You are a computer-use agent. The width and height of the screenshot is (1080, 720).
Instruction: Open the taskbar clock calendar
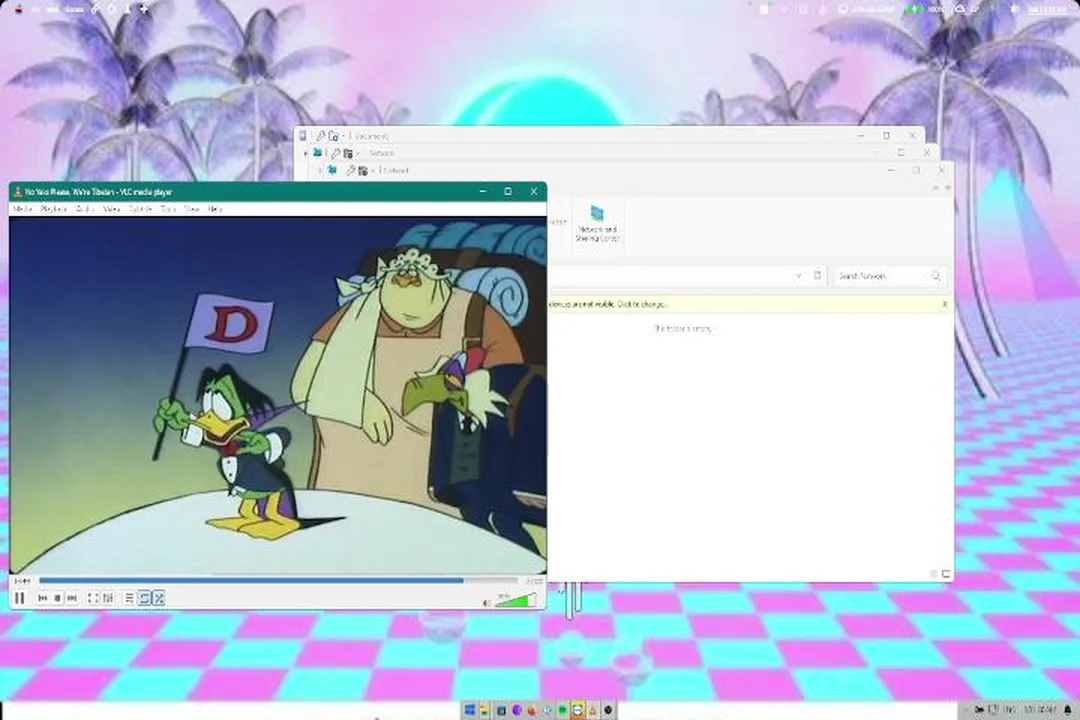[x=1040, y=710]
